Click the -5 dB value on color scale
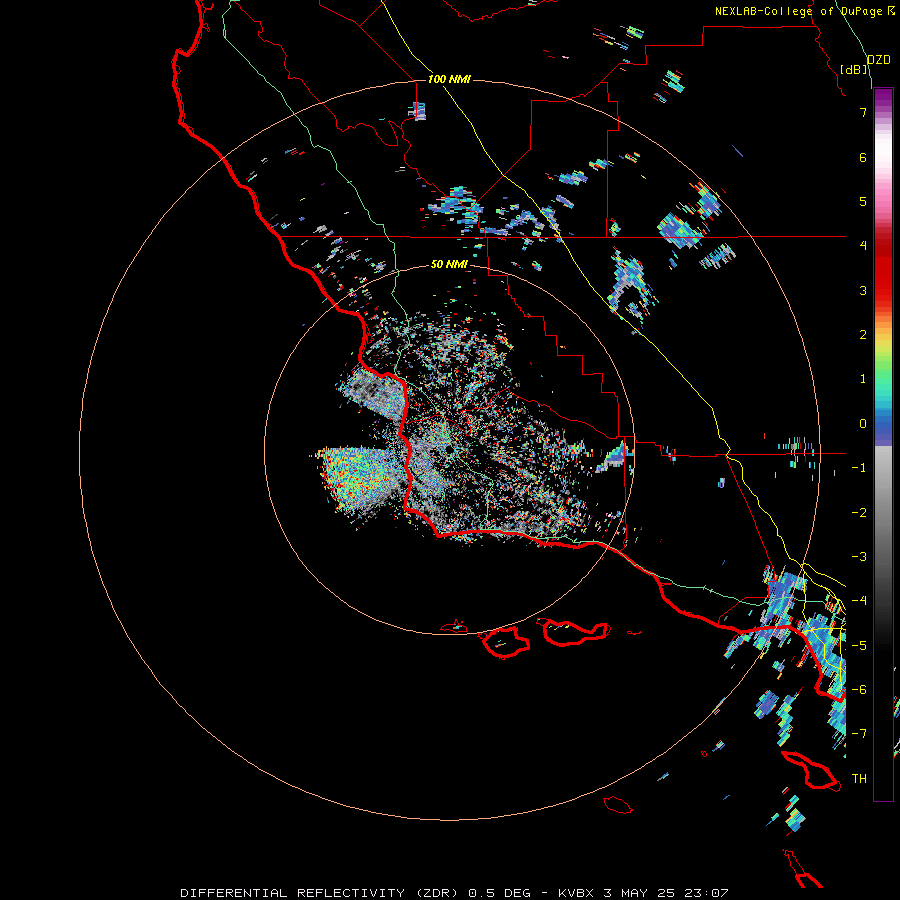 coord(859,646)
